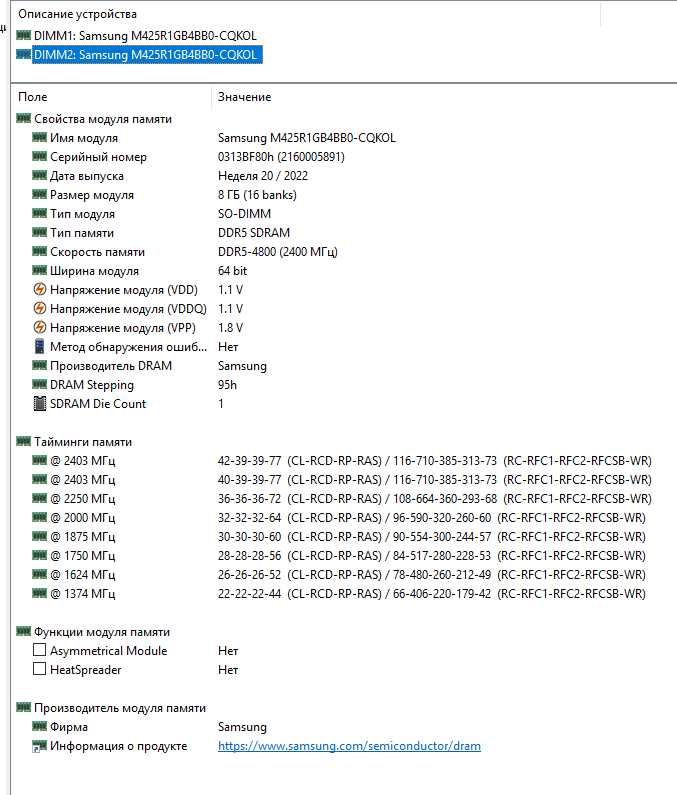
Task: Select the SO-DIMM value
Action: tap(244, 213)
